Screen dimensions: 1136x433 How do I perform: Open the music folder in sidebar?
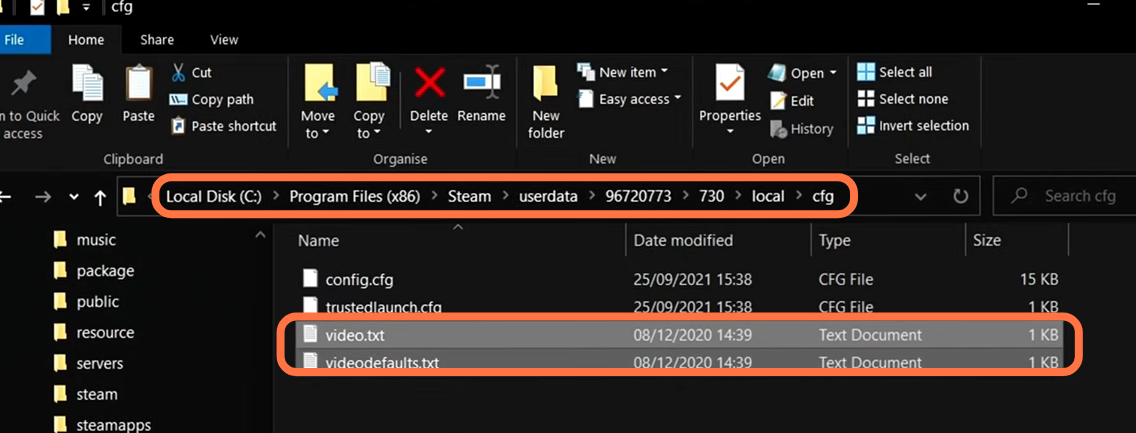[85, 240]
